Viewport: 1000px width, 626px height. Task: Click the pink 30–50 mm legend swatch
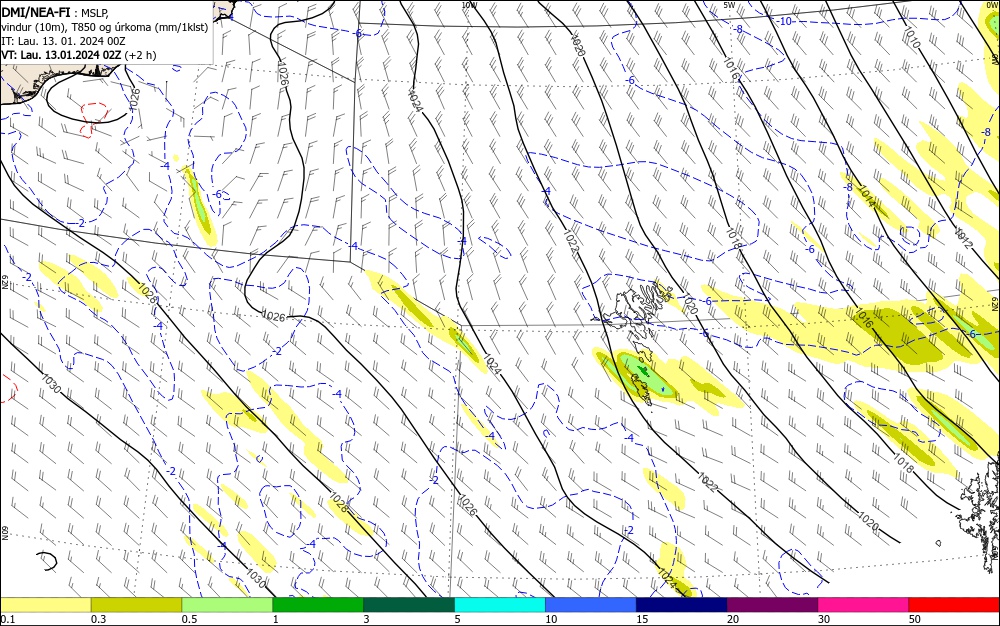(x=864, y=605)
